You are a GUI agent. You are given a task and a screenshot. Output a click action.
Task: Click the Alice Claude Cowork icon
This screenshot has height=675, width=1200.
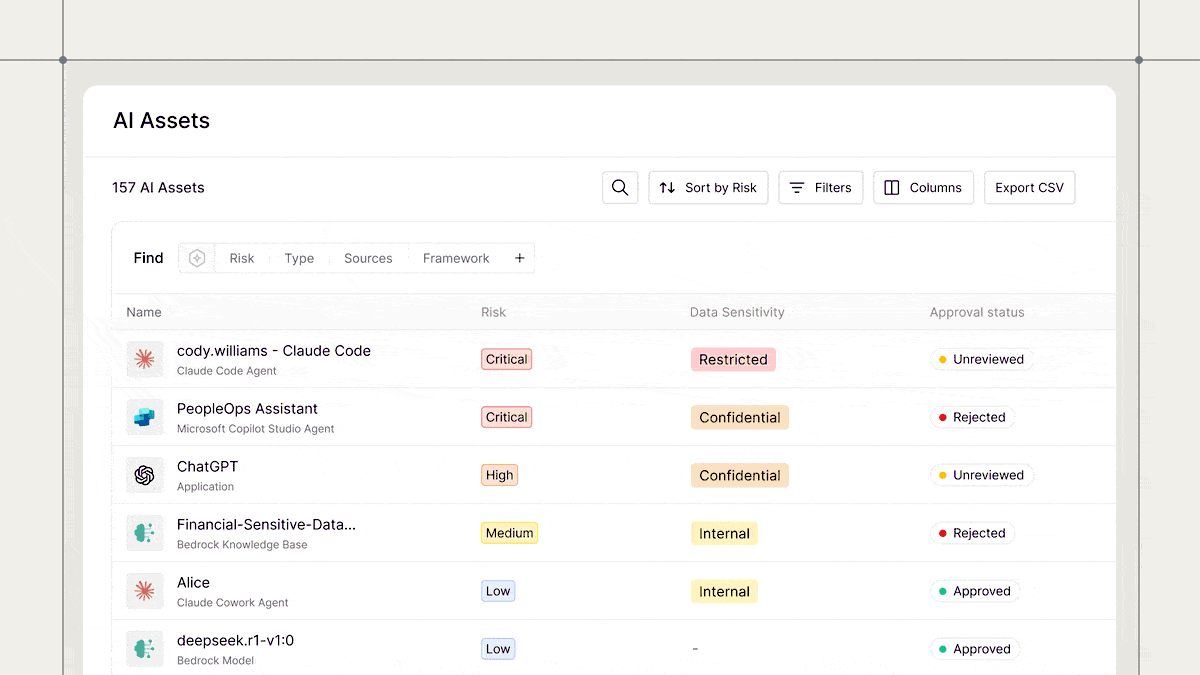(x=145, y=591)
